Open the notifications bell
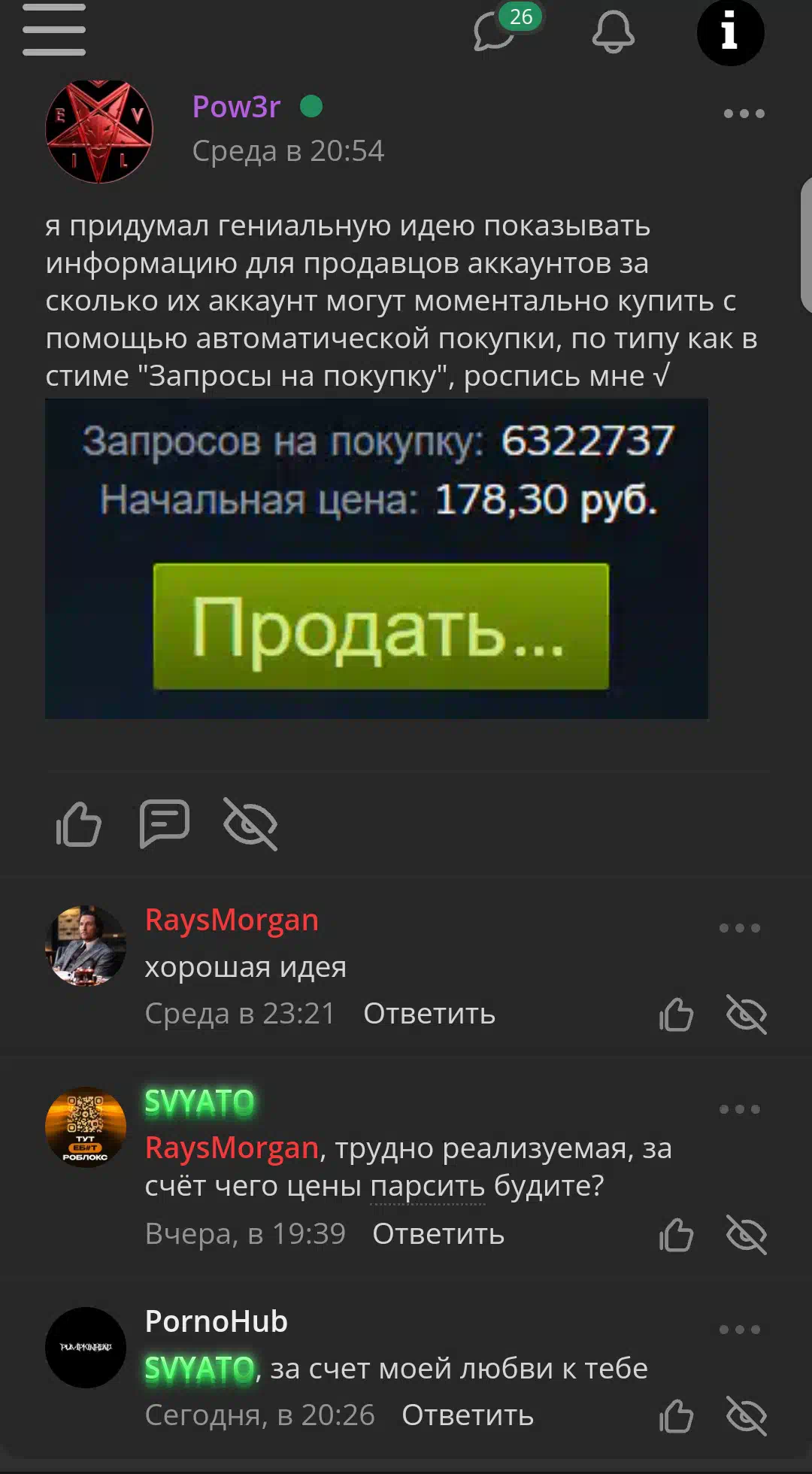The width and height of the screenshot is (812, 1474). pyautogui.click(x=614, y=32)
